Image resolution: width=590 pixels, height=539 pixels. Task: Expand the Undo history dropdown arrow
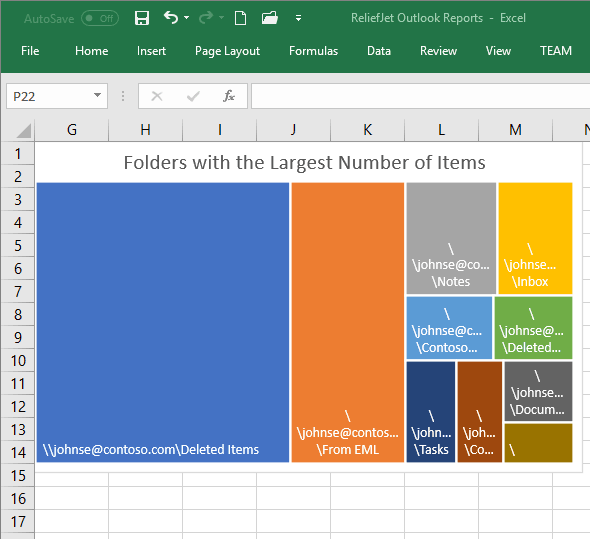(187, 18)
